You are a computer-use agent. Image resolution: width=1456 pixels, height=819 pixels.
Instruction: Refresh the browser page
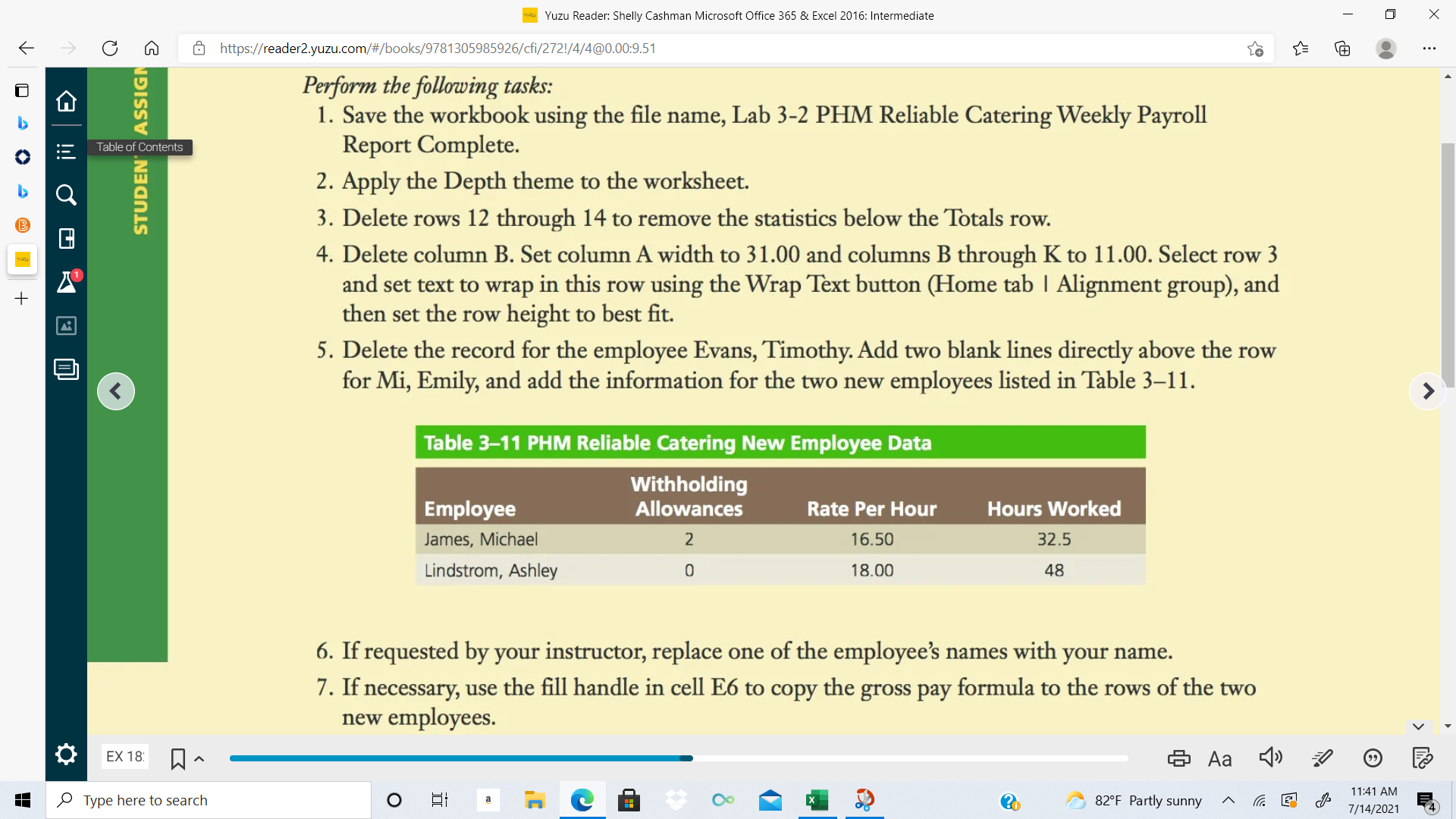110,49
